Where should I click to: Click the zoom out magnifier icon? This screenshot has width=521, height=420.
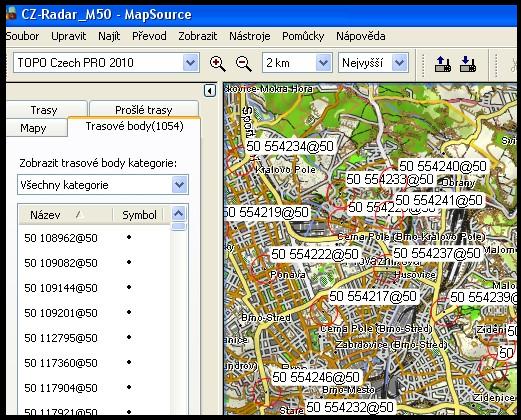[x=243, y=63]
